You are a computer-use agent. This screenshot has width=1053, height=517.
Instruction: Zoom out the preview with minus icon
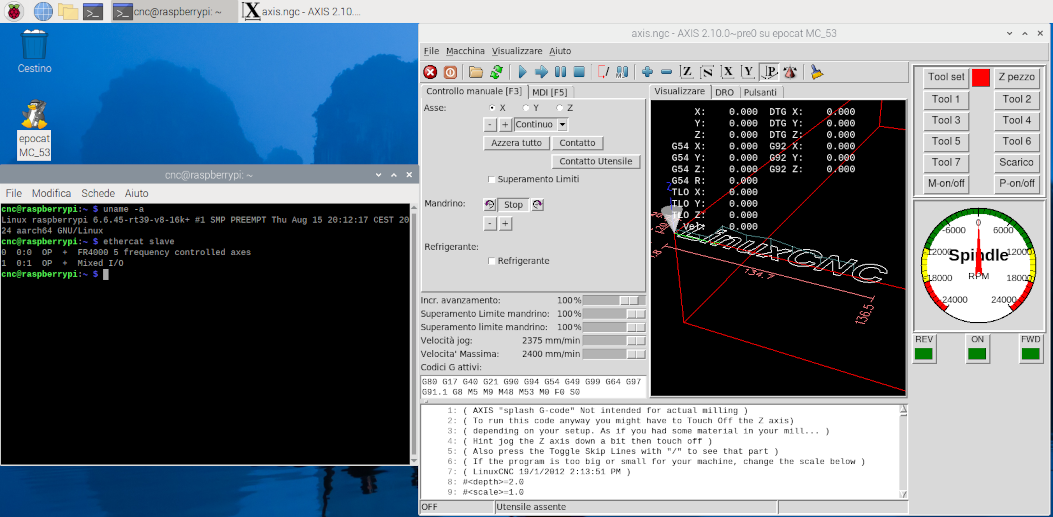[666, 72]
